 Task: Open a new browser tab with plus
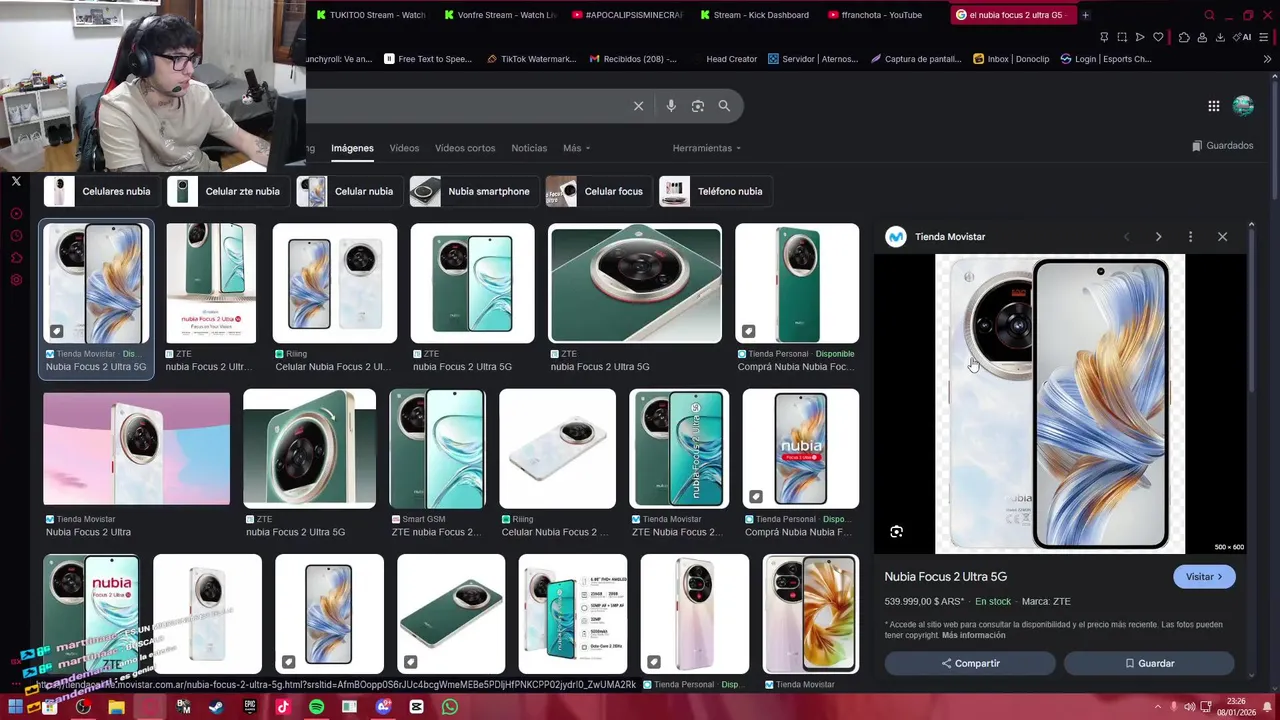pos(1086,15)
